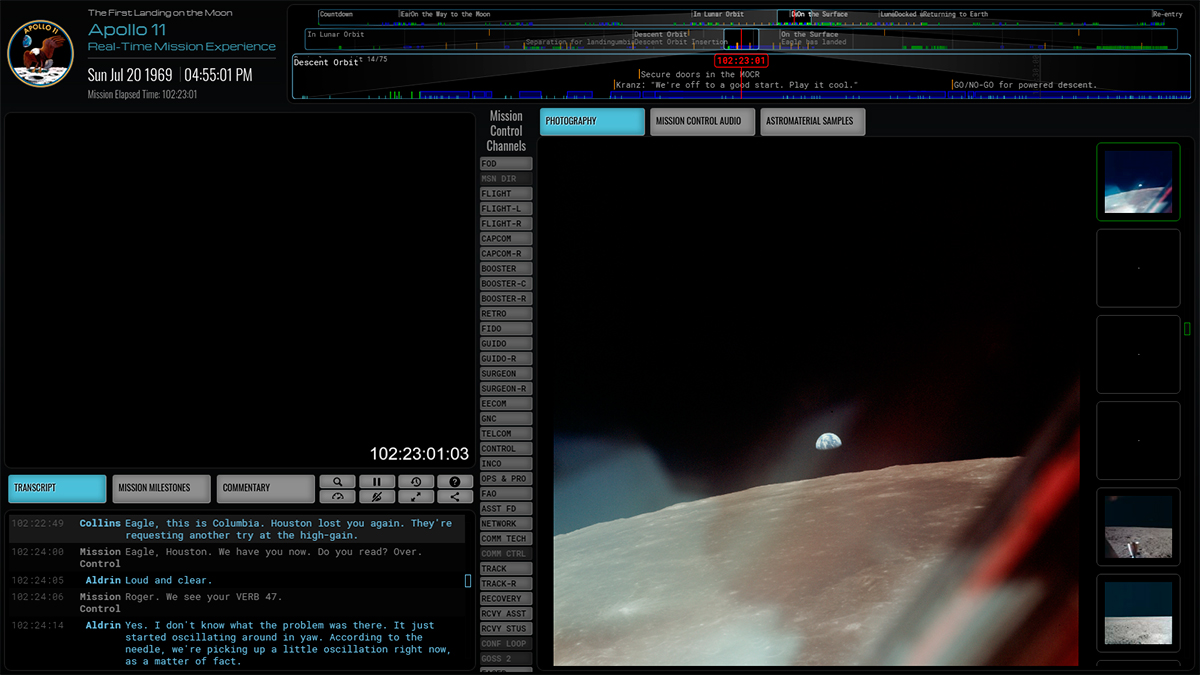Select the COMM TECH channel
Screen dimensions: 1200x675
pyautogui.click(x=506, y=539)
